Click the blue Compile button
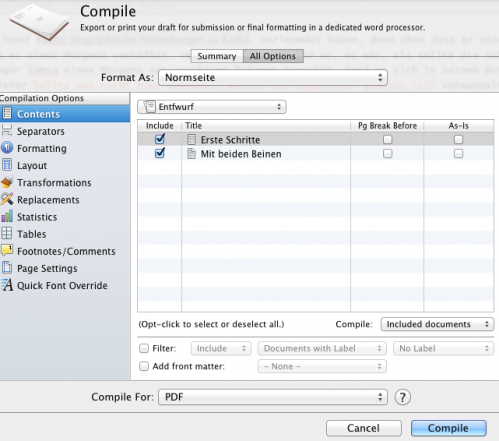499x441 pixels. [449, 428]
